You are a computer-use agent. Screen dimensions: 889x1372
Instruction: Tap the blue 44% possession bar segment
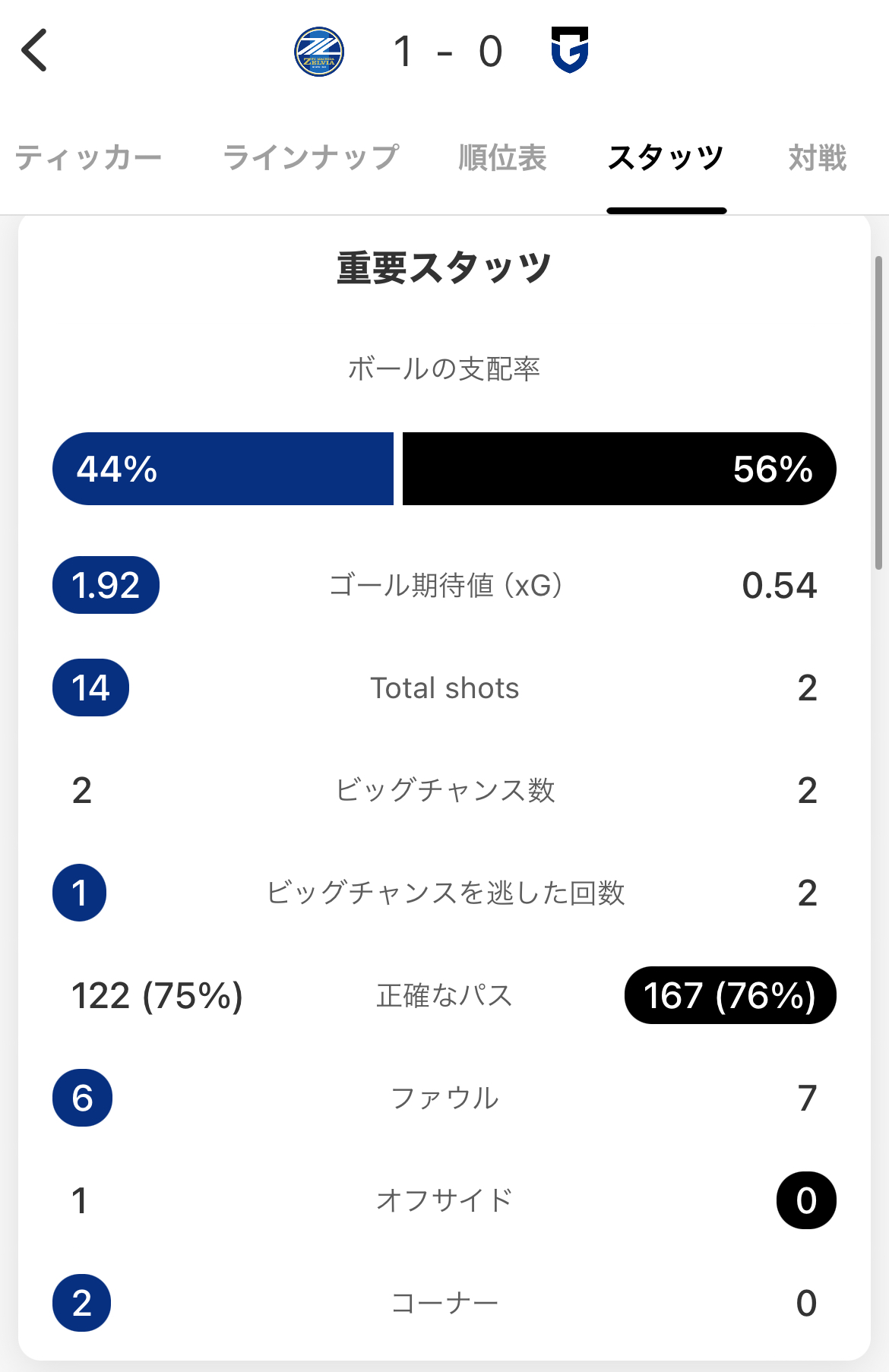223,469
